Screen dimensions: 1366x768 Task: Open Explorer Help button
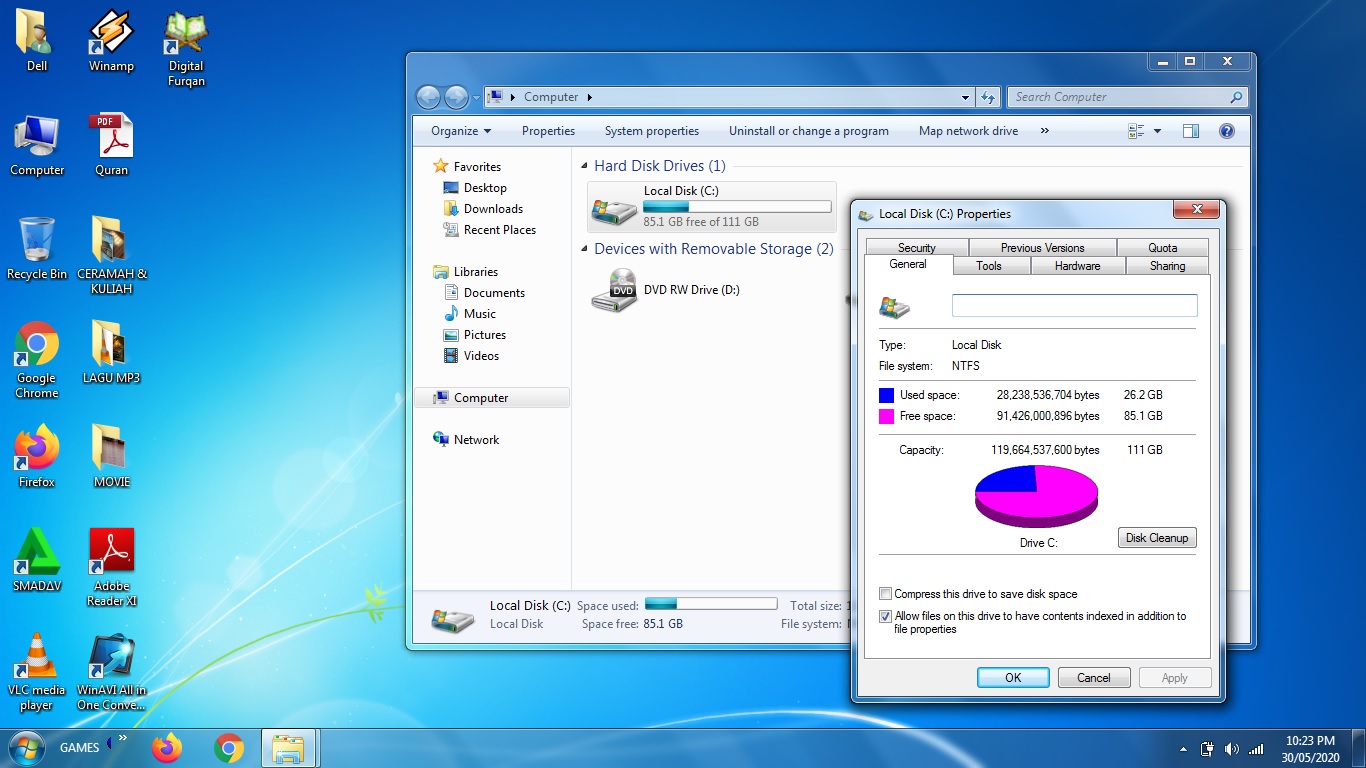pos(1227,131)
